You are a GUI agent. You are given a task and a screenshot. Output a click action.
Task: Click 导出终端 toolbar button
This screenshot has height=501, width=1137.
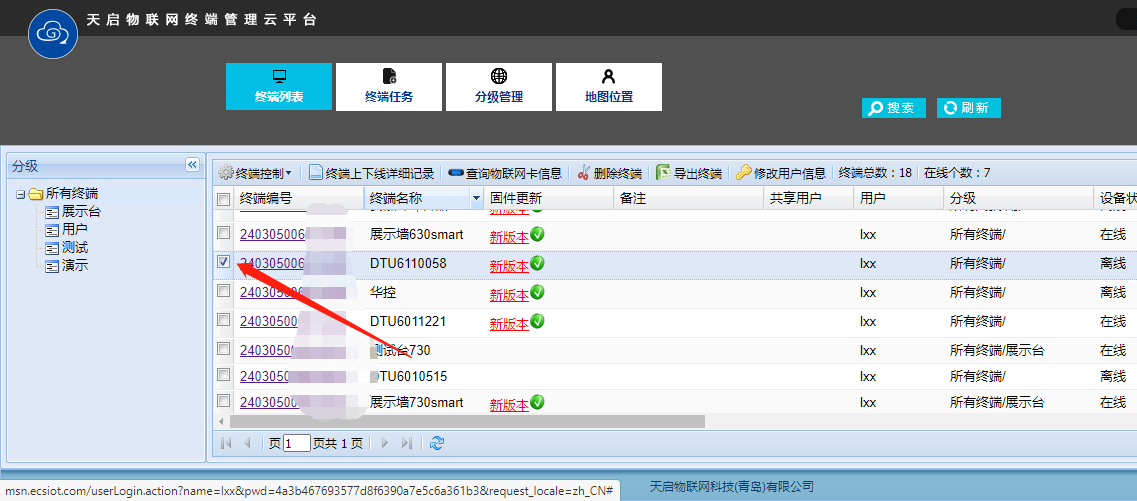click(x=690, y=173)
